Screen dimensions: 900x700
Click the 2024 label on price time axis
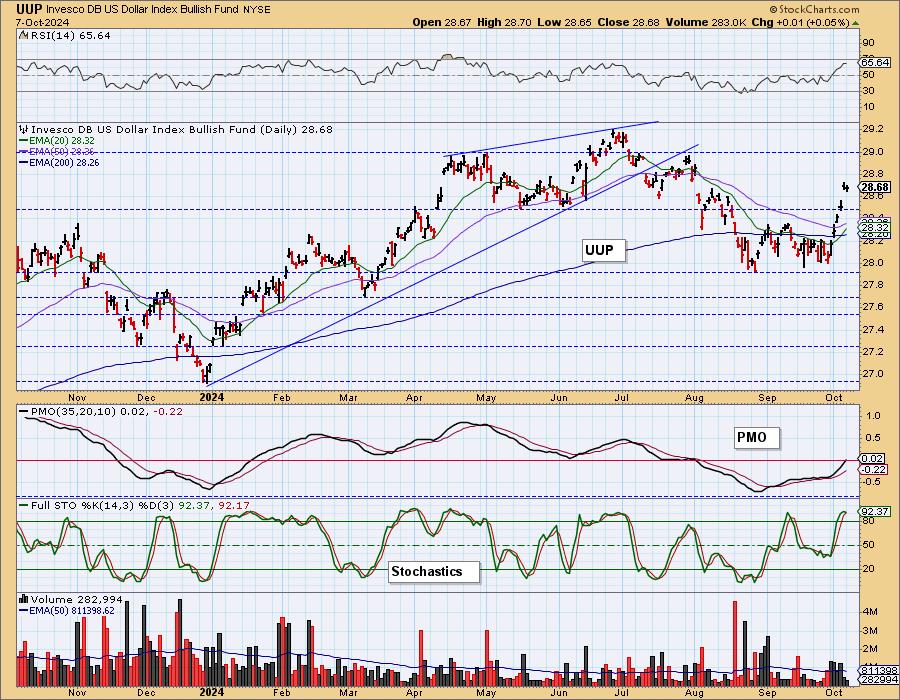[x=211, y=397]
